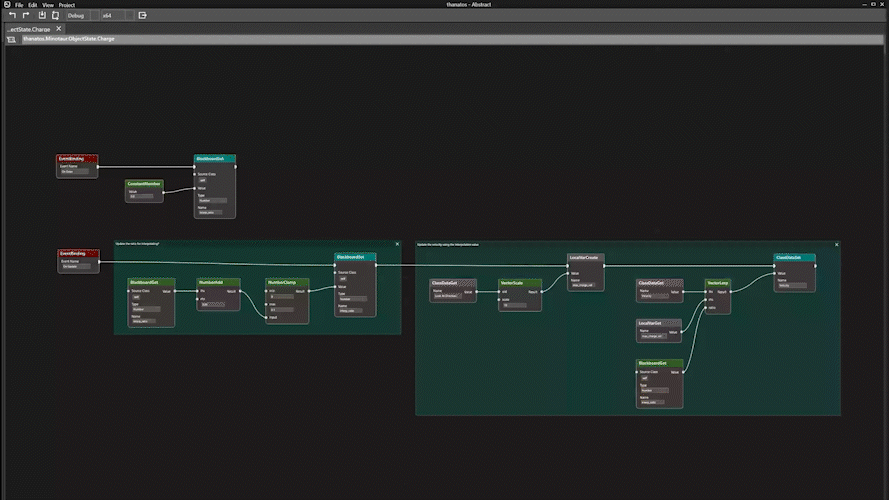Select the LocalVarGet node header
This screenshot has height=500, width=889.
click(658, 323)
